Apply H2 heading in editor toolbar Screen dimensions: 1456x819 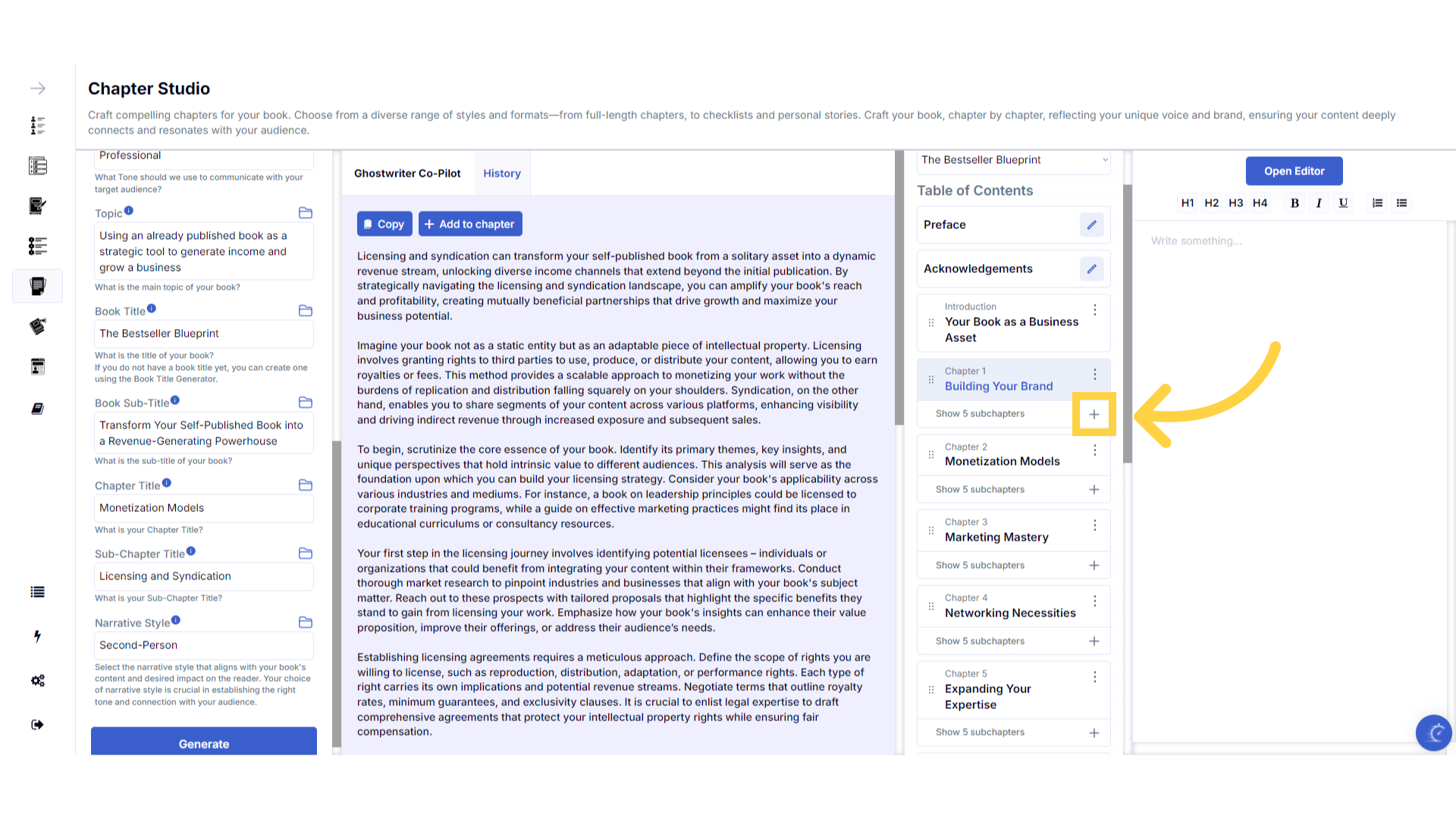tap(1212, 203)
